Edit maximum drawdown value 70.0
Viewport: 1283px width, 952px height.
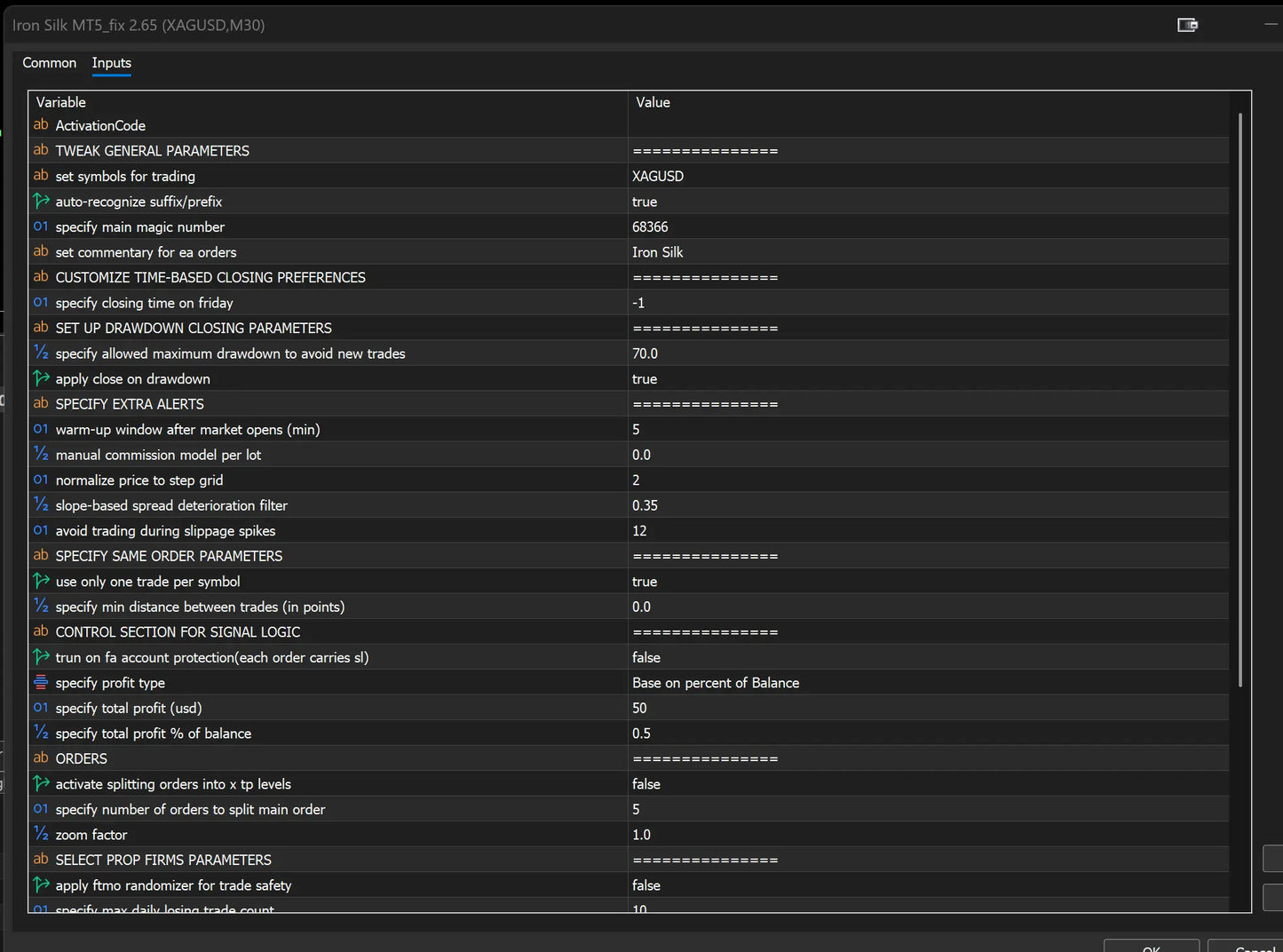[x=929, y=353]
